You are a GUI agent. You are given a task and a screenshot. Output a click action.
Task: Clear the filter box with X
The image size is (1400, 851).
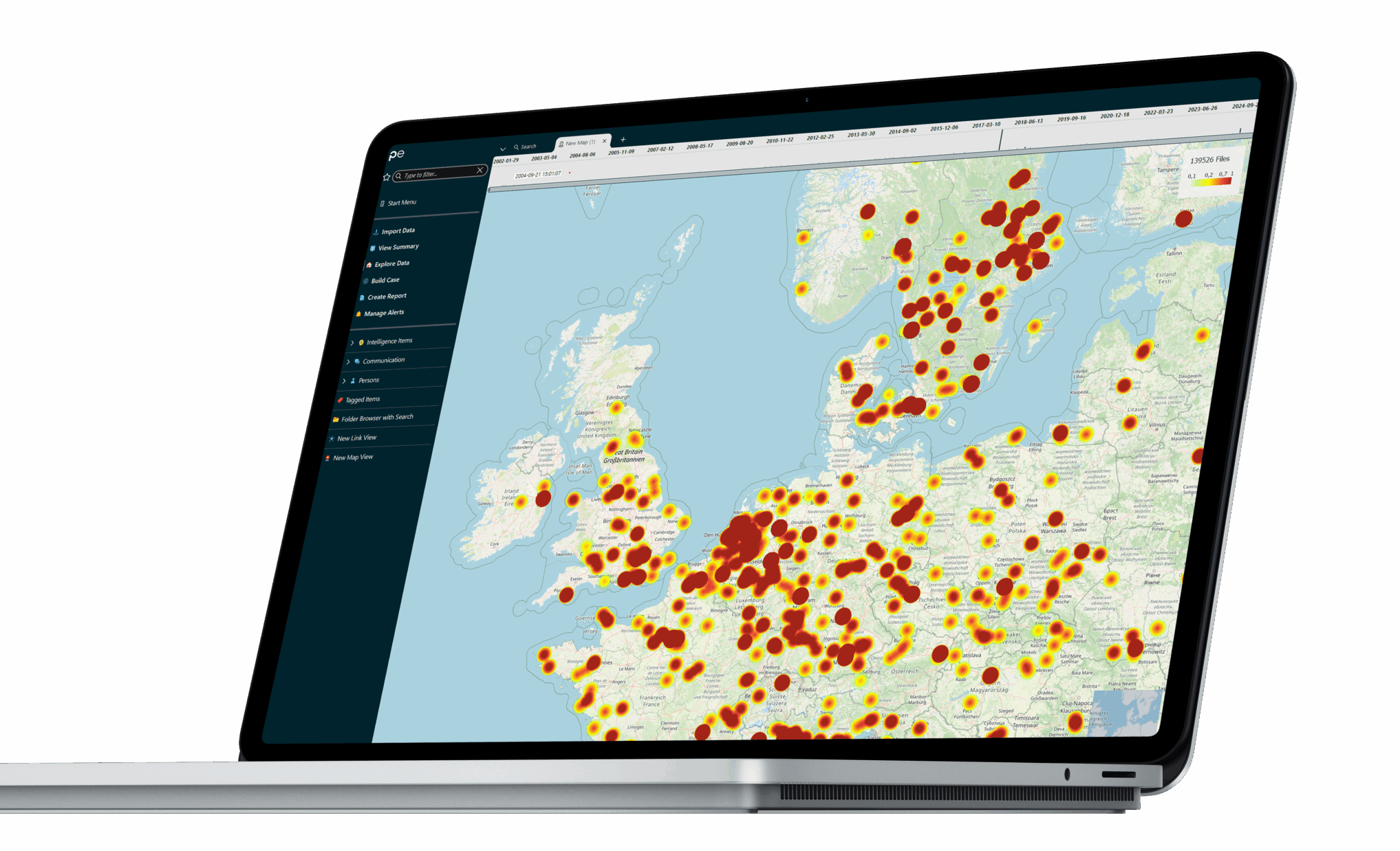click(480, 170)
